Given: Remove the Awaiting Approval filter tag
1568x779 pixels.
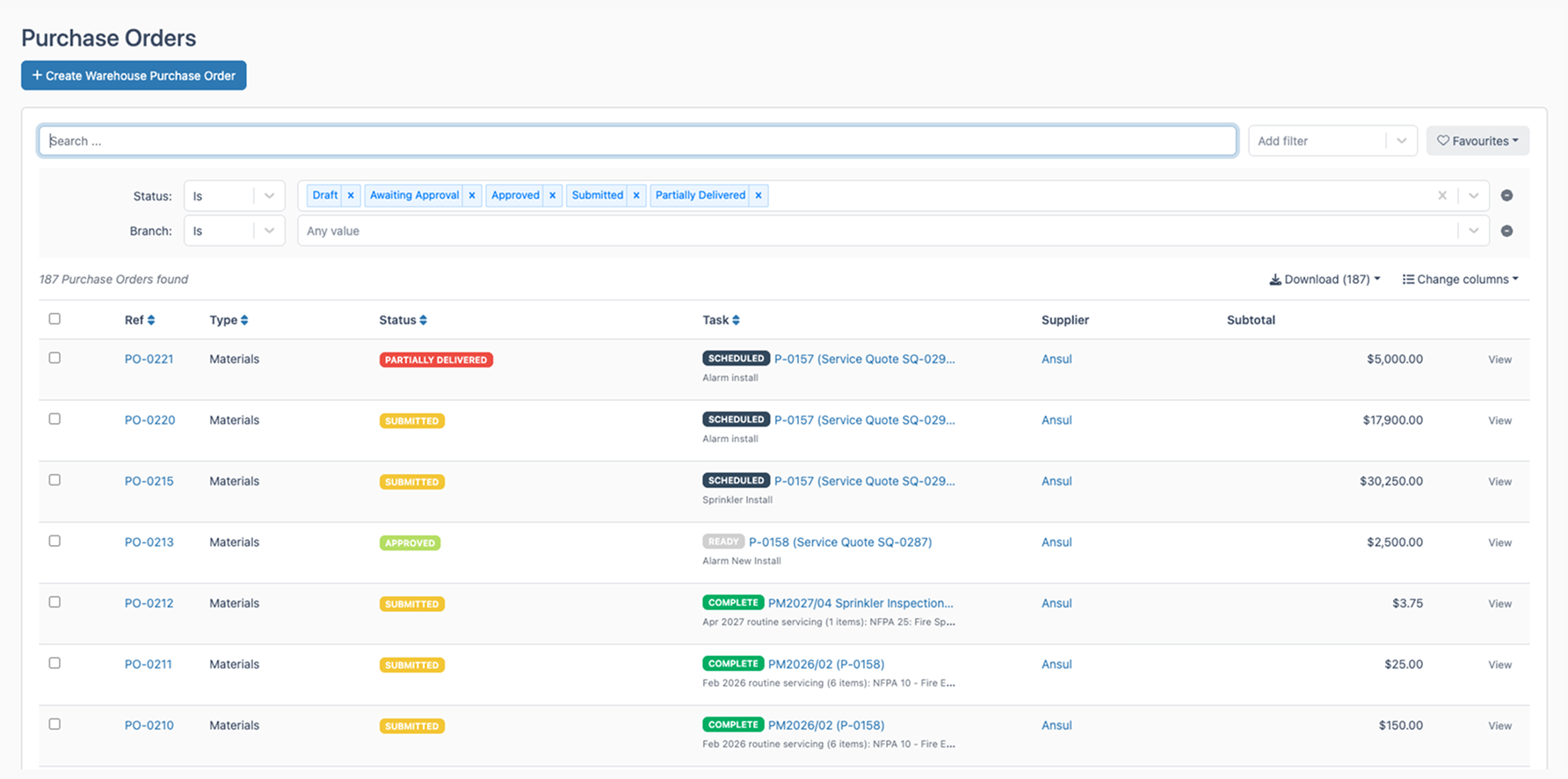Looking at the screenshot, I should (472, 195).
